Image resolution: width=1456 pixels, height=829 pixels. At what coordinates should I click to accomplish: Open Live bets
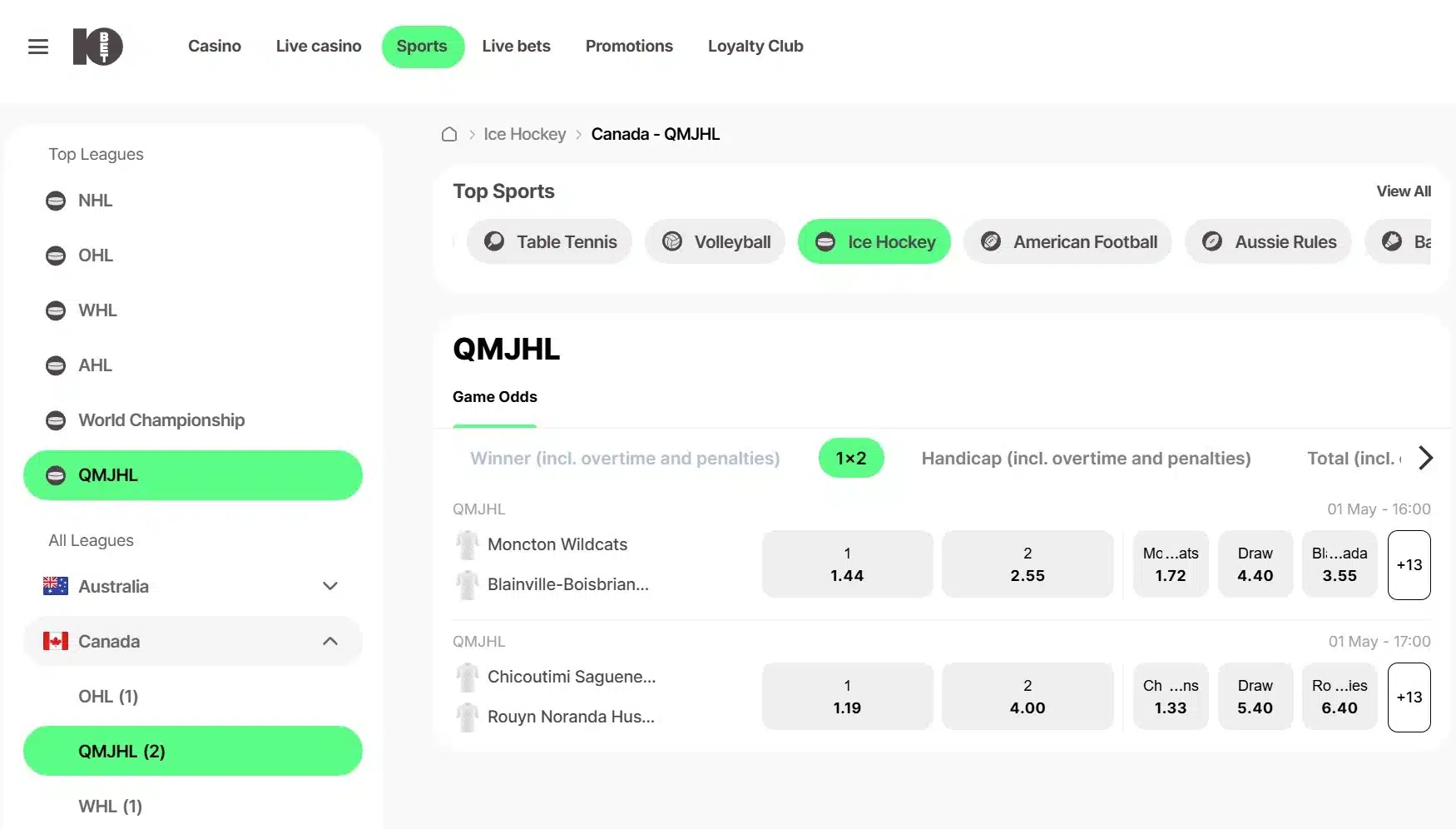coord(517,47)
